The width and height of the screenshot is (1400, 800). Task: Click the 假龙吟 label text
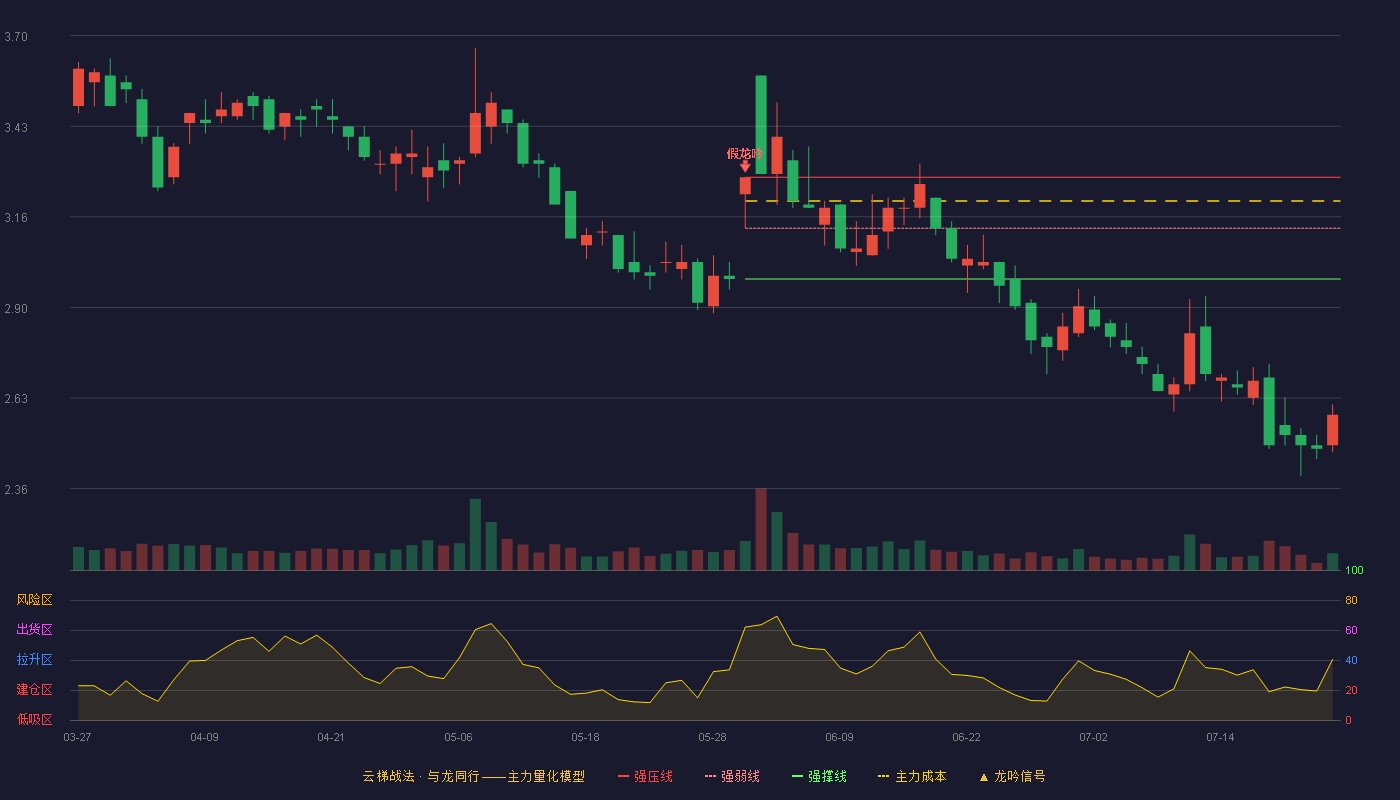[745, 153]
